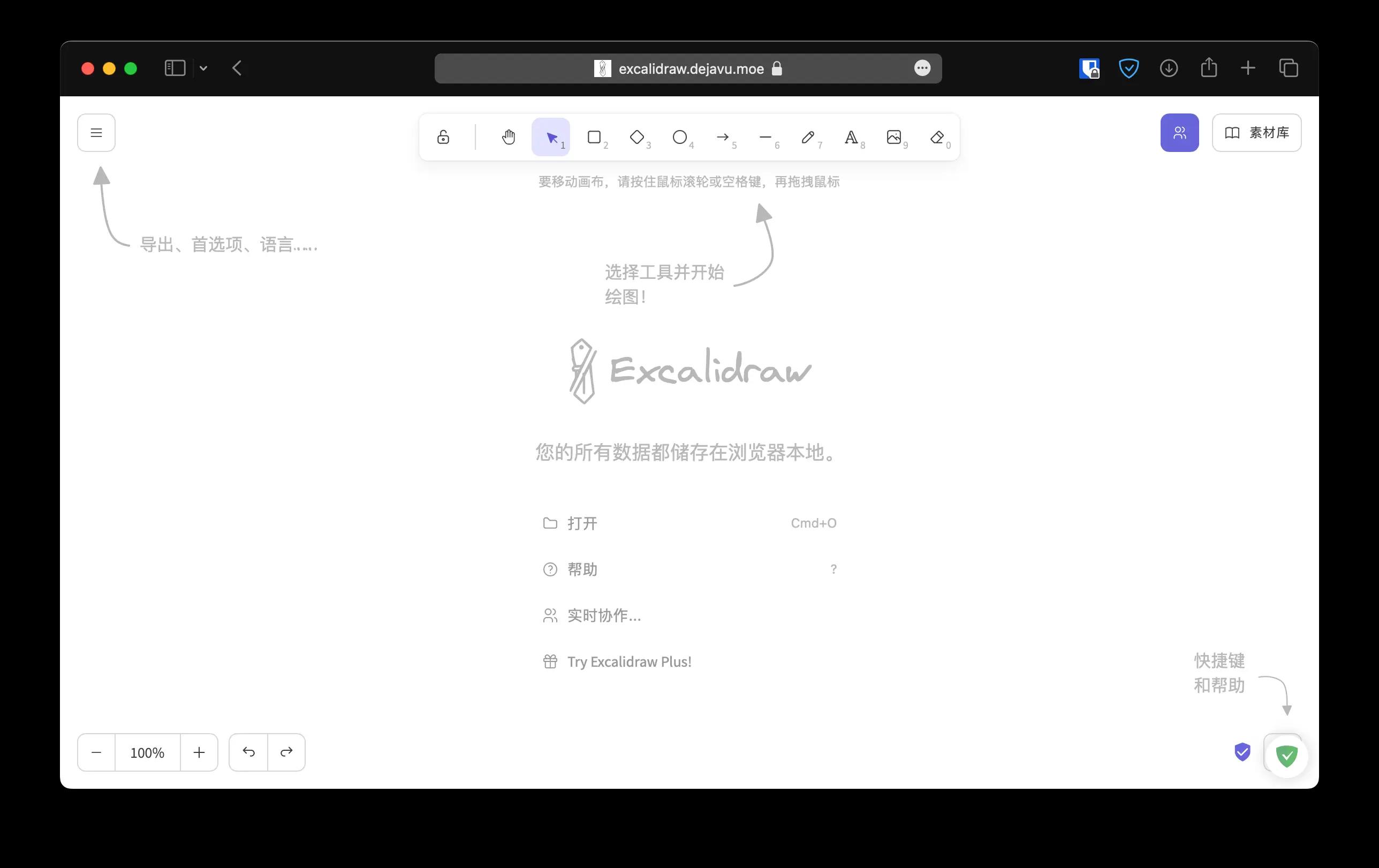Open the blue shield extension icon

click(x=1129, y=68)
